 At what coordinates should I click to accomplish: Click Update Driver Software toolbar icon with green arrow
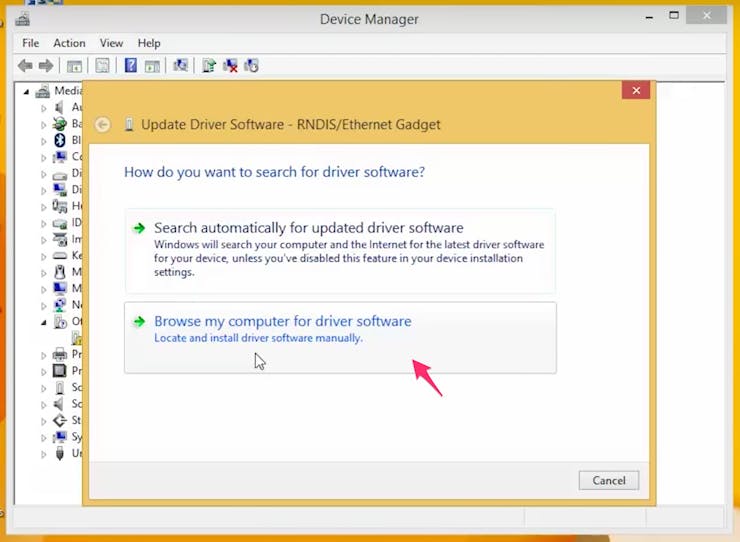[x=209, y=66]
